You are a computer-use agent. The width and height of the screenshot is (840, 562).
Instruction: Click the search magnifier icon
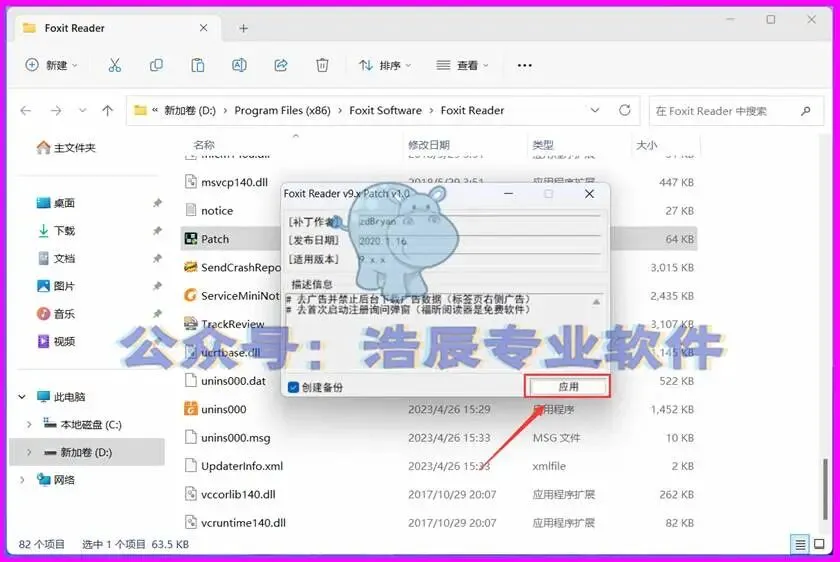(x=805, y=111)
